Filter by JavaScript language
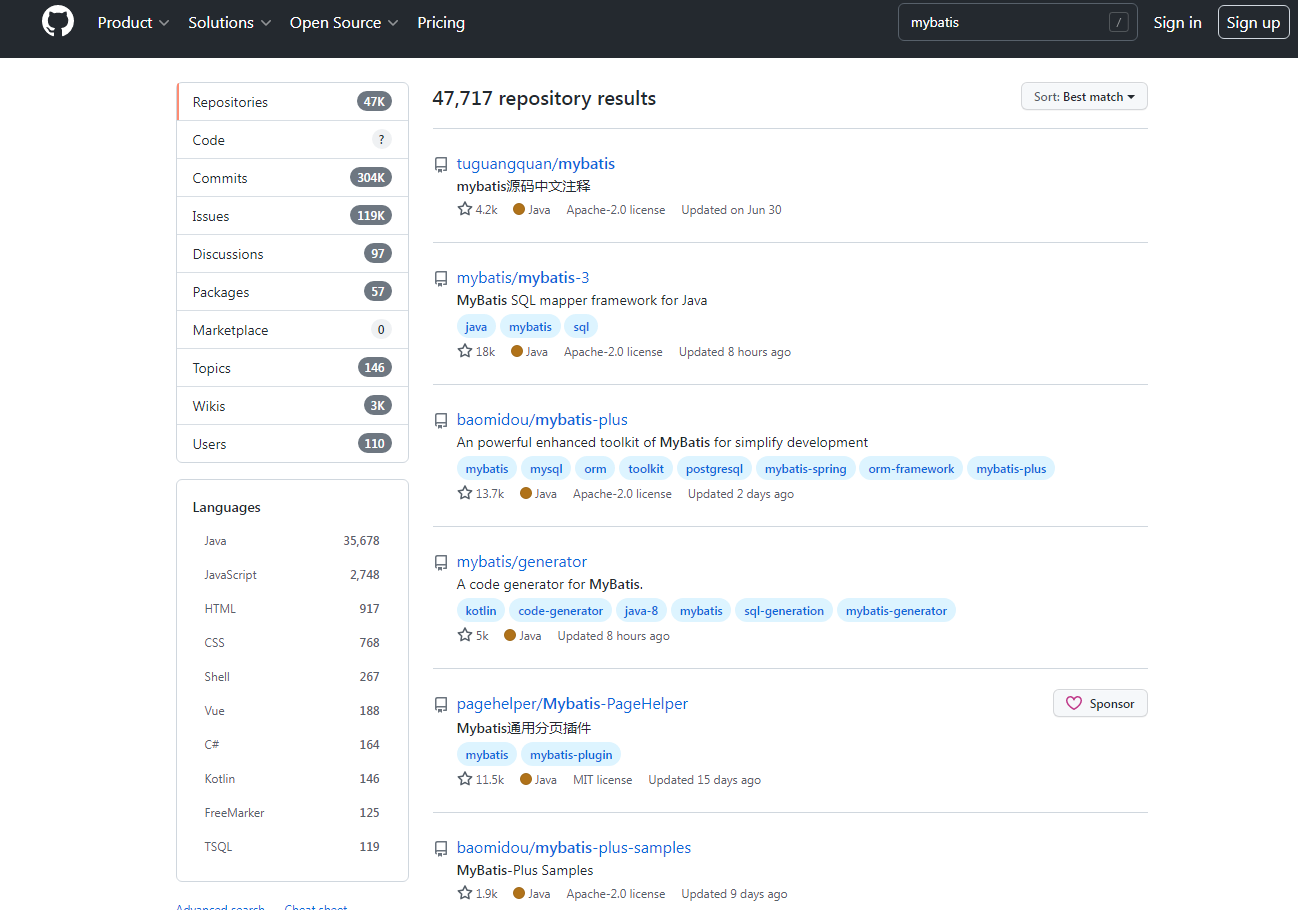 pyautogui.click(x=292, y=575)
